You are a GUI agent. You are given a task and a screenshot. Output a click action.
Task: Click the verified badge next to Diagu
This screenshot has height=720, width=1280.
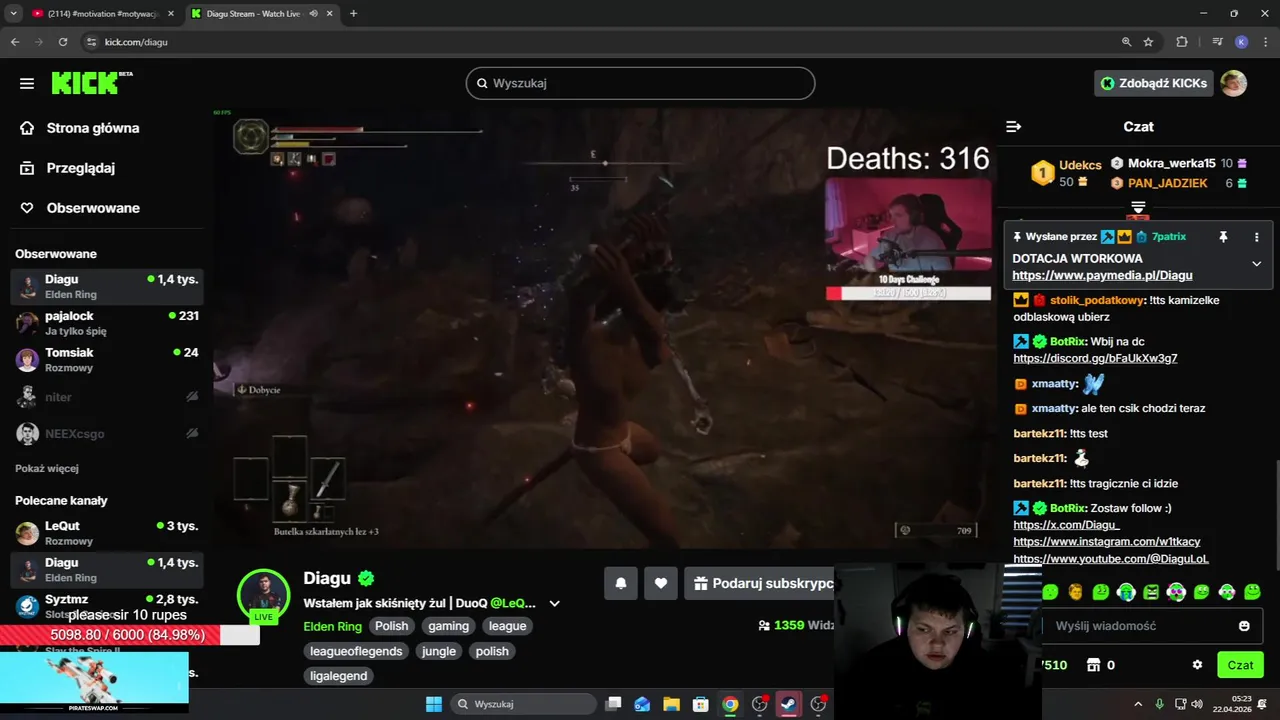click(x=366, y=578)
